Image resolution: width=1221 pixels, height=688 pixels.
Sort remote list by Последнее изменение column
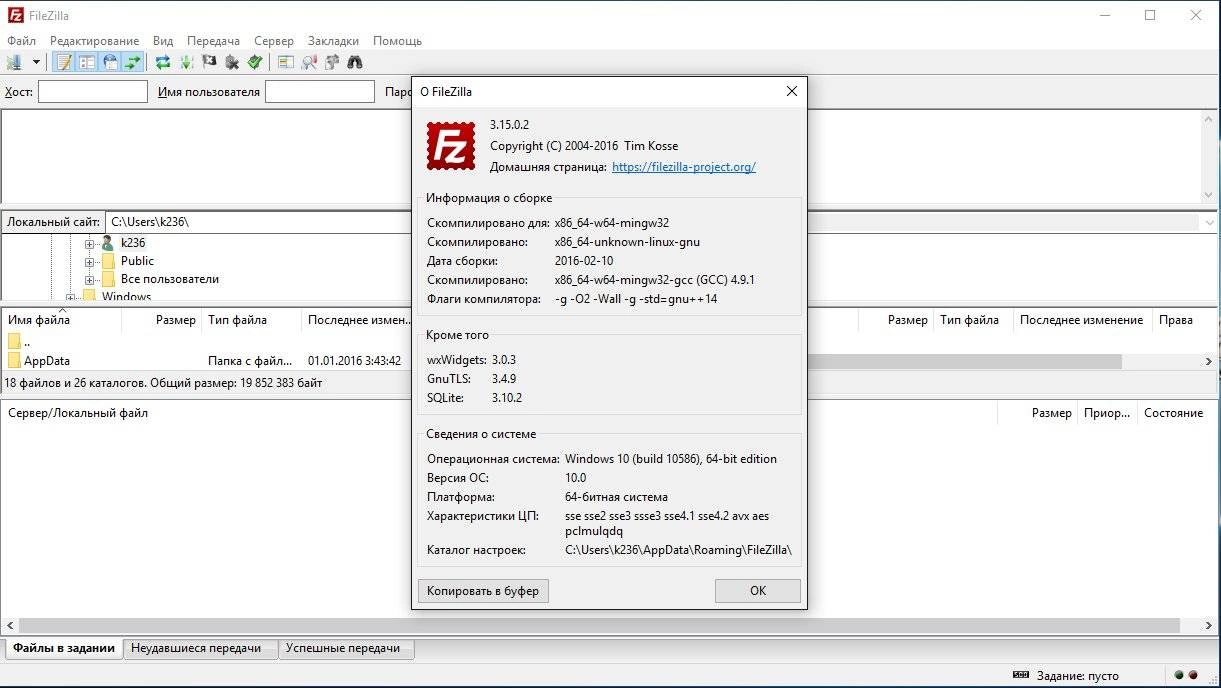pos(1081,320)
